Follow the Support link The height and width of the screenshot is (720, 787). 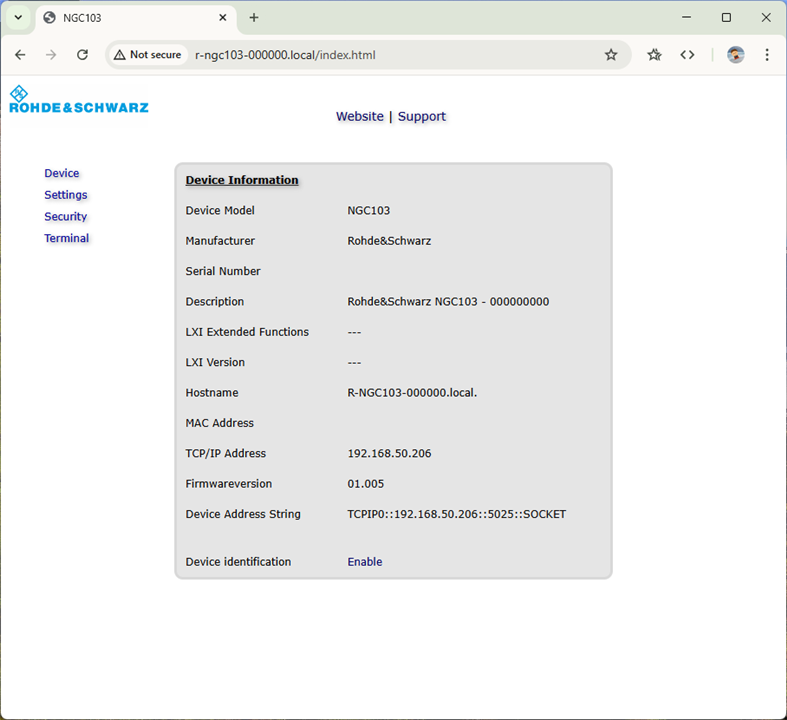click(422, 116)
